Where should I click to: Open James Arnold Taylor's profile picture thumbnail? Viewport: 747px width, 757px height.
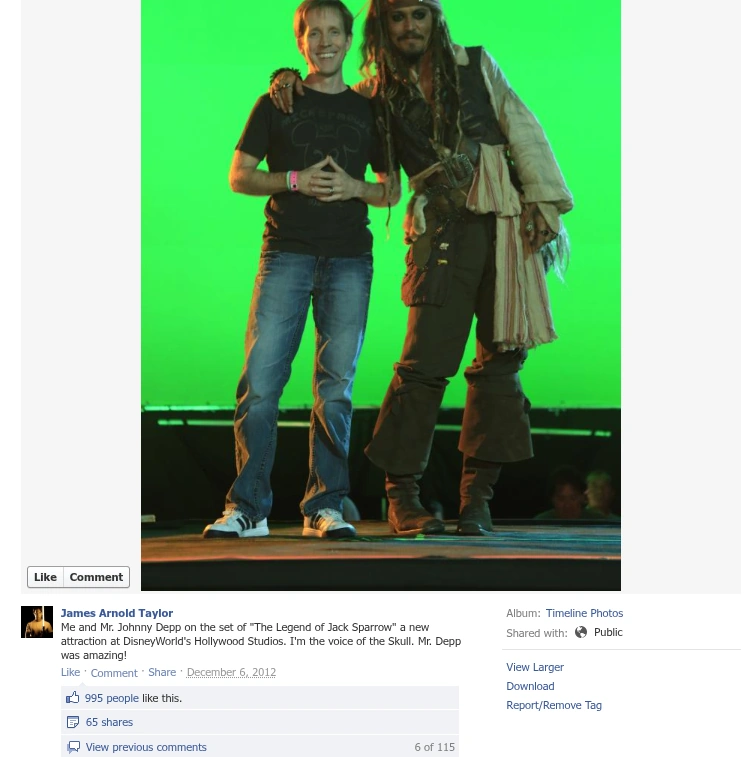point(37,622)
